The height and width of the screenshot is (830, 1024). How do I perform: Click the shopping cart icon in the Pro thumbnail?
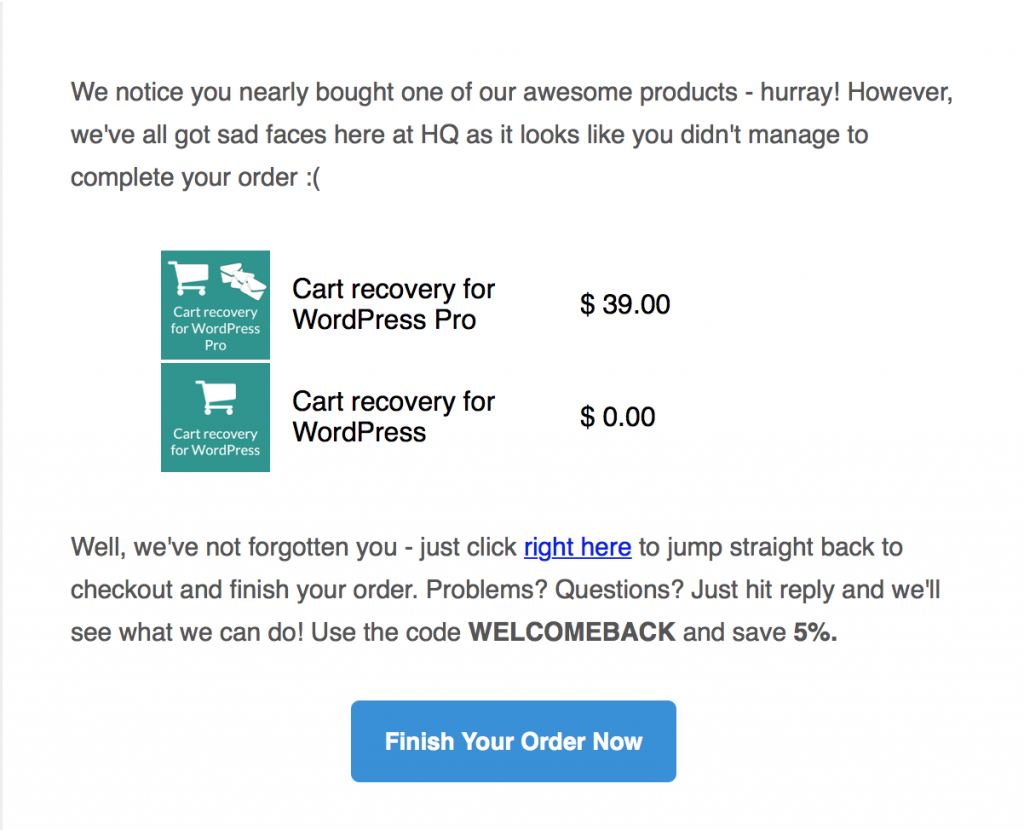pyautogui.click(x=187, y=277)
